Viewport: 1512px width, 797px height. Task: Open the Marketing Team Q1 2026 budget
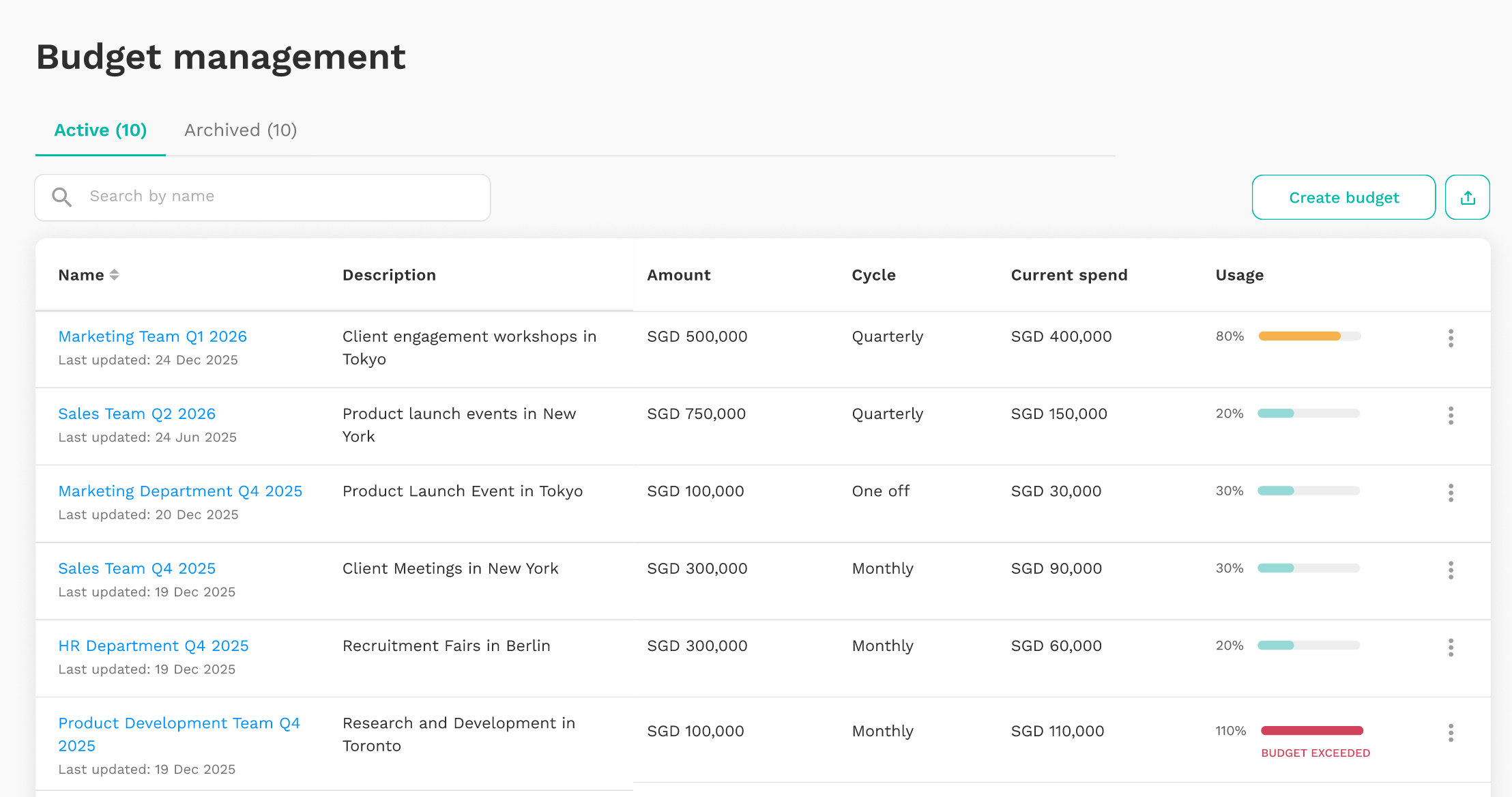tap(153, 336)
